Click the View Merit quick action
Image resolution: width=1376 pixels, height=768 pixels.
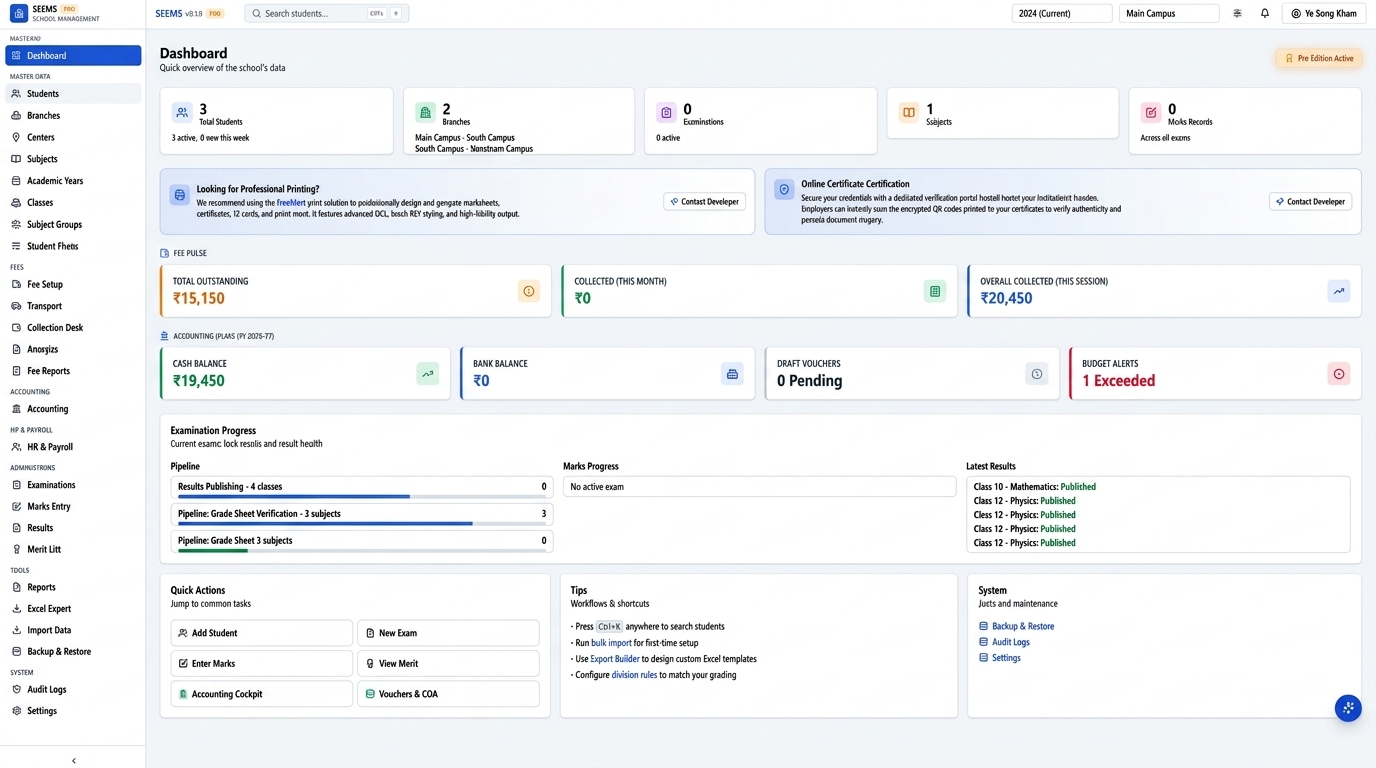point(448,663)
